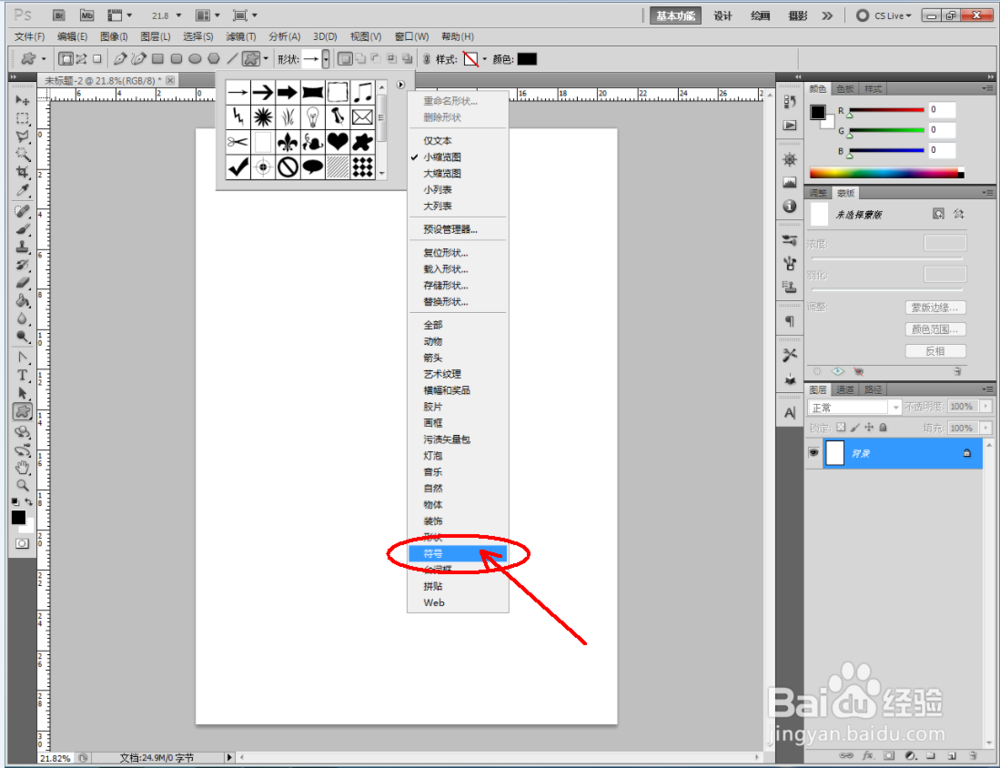Image resolution: width=1000 pixels, height=768 pixels.
Task: Launch Adobe Bridge from top bar
Action: click(x=59, y=15)
